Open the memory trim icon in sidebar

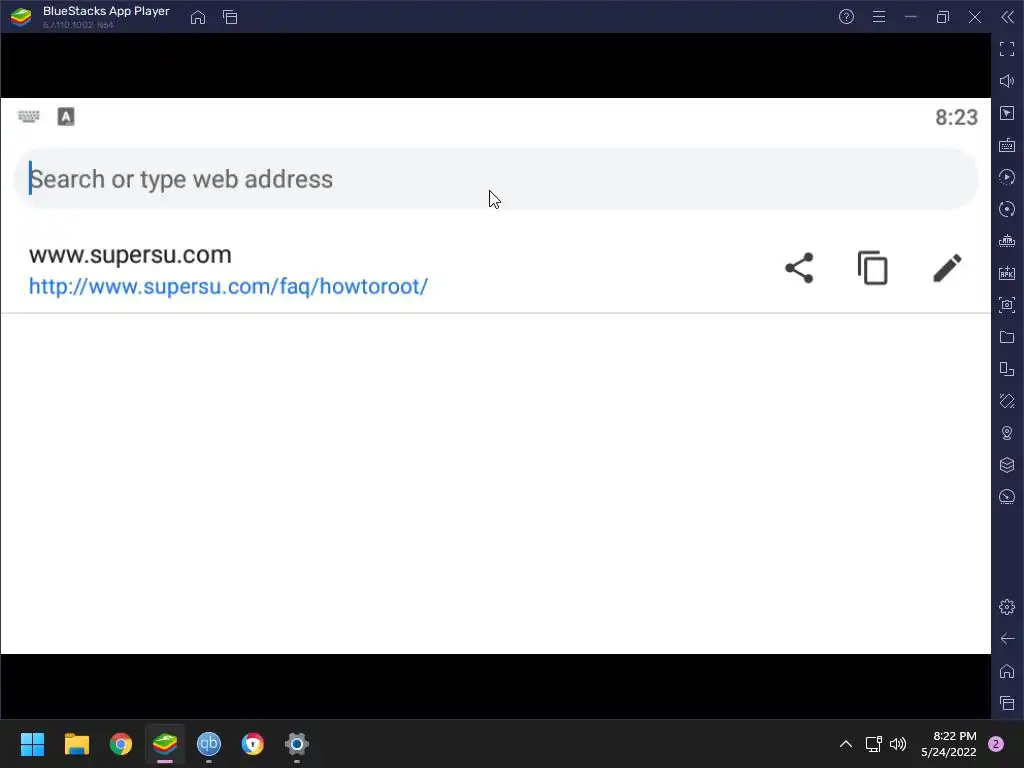[1007, 241]
